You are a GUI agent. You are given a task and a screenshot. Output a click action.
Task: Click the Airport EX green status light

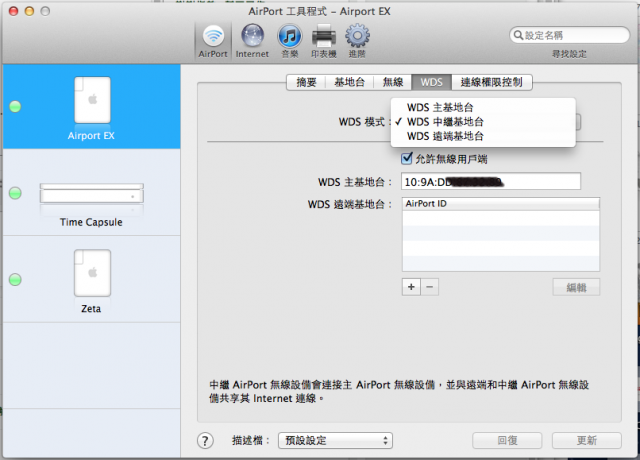point(15,107)
